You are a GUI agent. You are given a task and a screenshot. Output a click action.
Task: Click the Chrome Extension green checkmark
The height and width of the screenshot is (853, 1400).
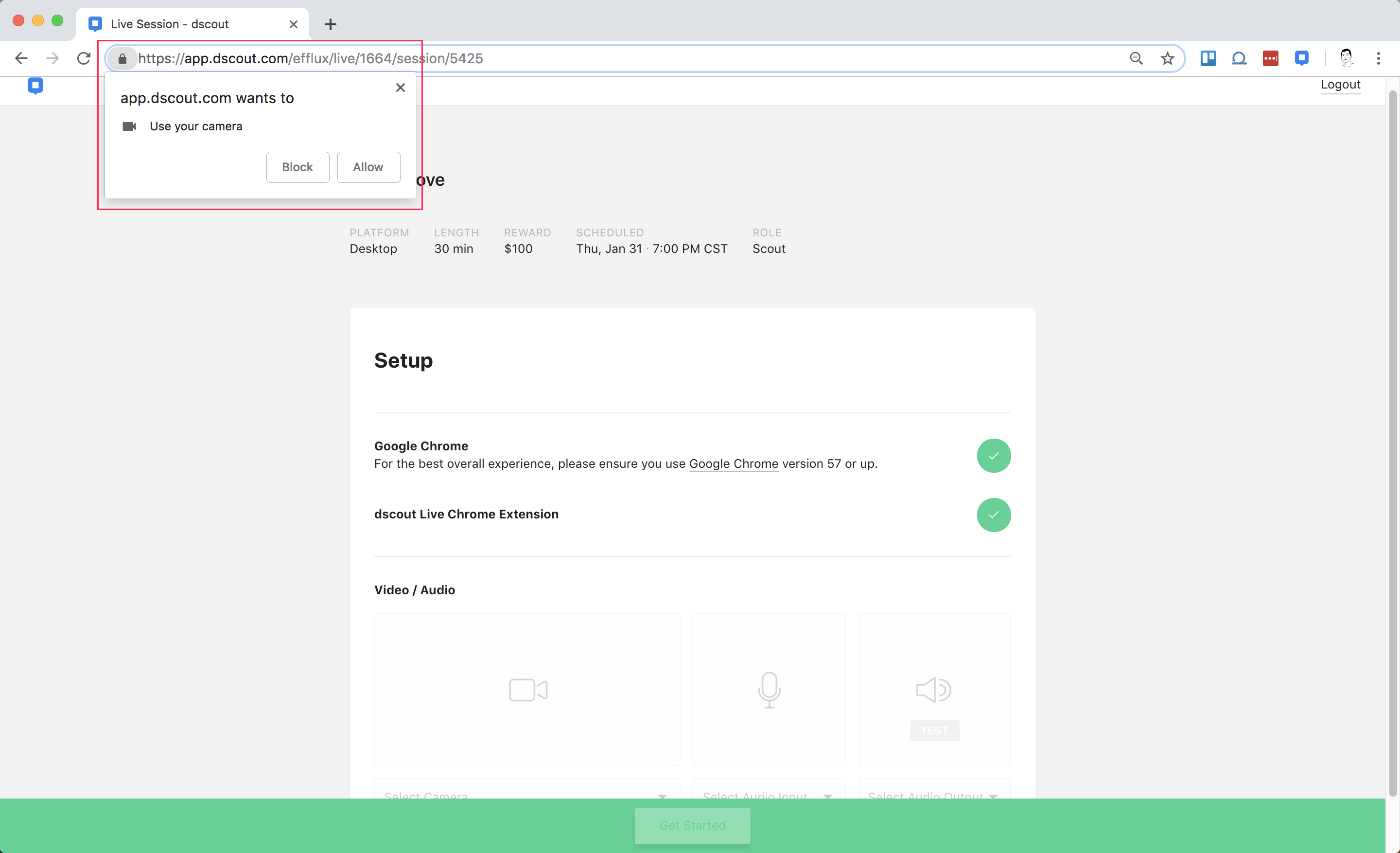click(994, 515)
